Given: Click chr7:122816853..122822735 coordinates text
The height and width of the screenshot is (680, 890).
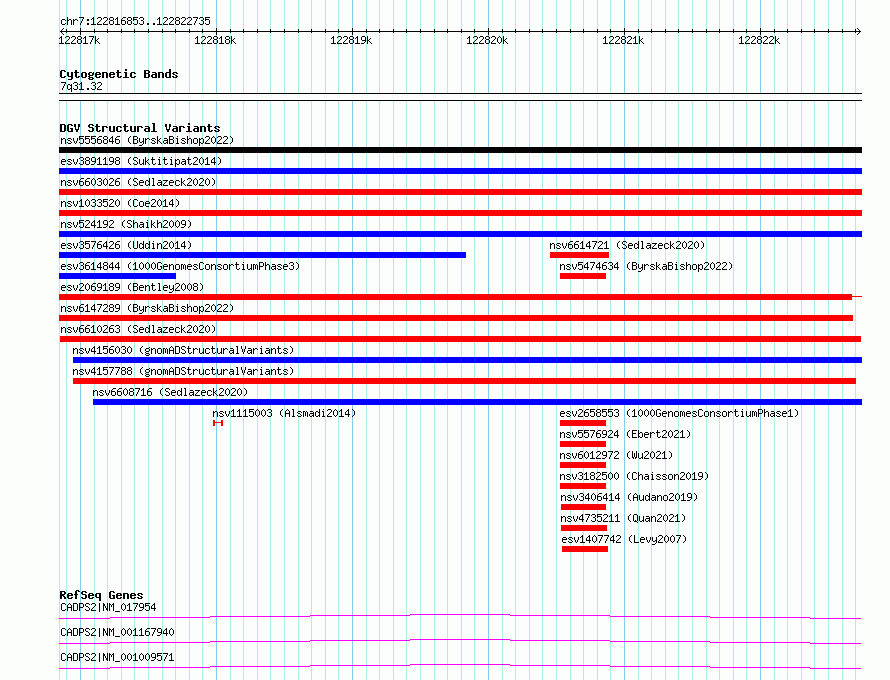Looking at the screenshot, I should [135, 21].
